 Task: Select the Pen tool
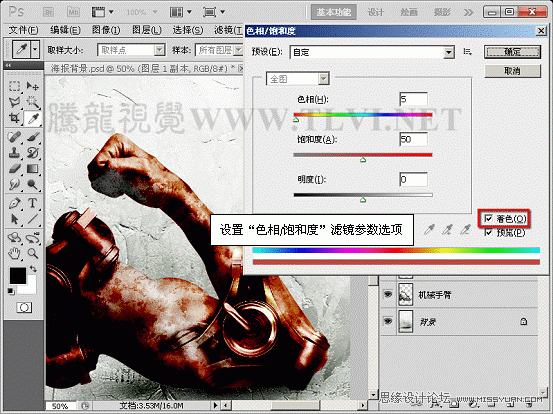tap(14, 203)
